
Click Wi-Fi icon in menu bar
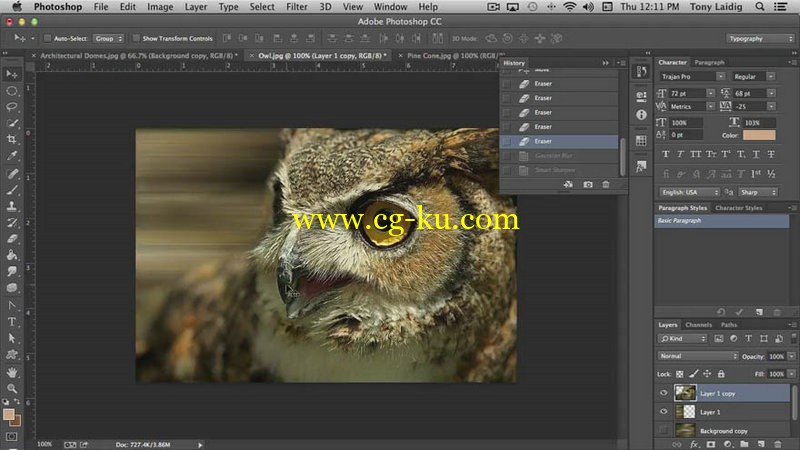(x=570, y=7)
